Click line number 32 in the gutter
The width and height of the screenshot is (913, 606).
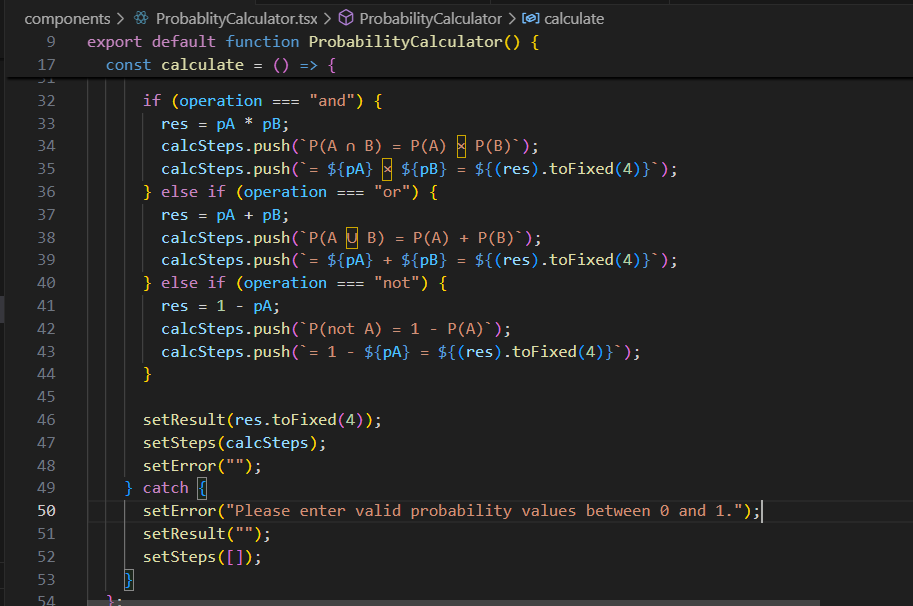[47, 101]
